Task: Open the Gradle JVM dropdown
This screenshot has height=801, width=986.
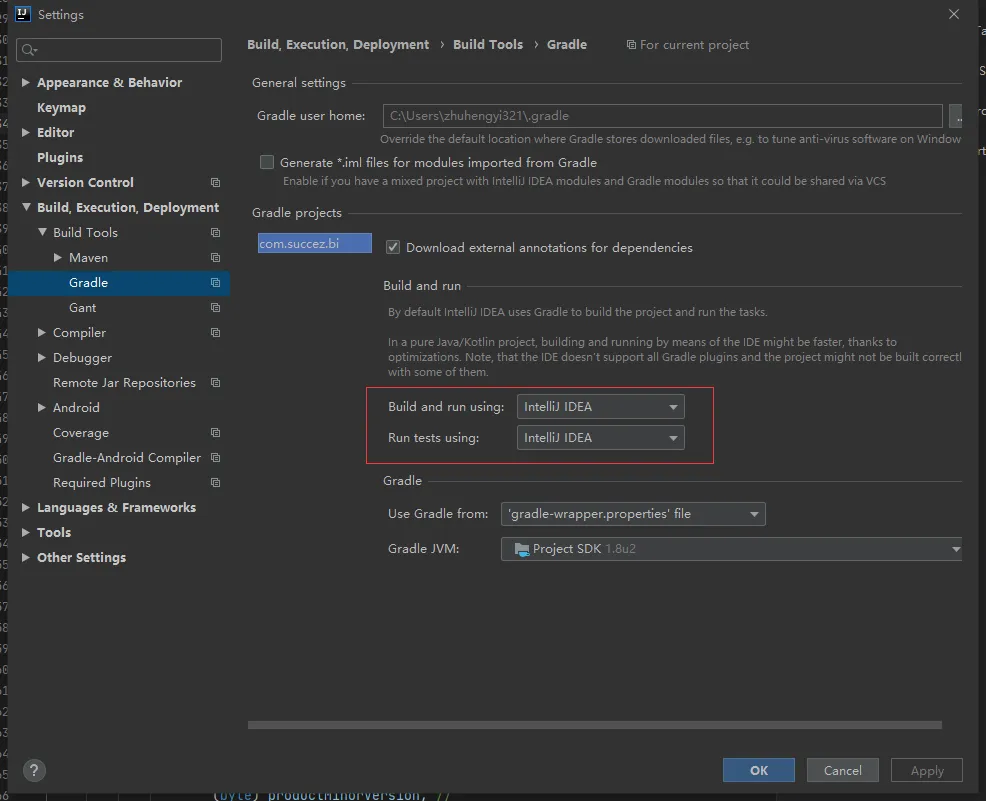Action: [731, 549]
